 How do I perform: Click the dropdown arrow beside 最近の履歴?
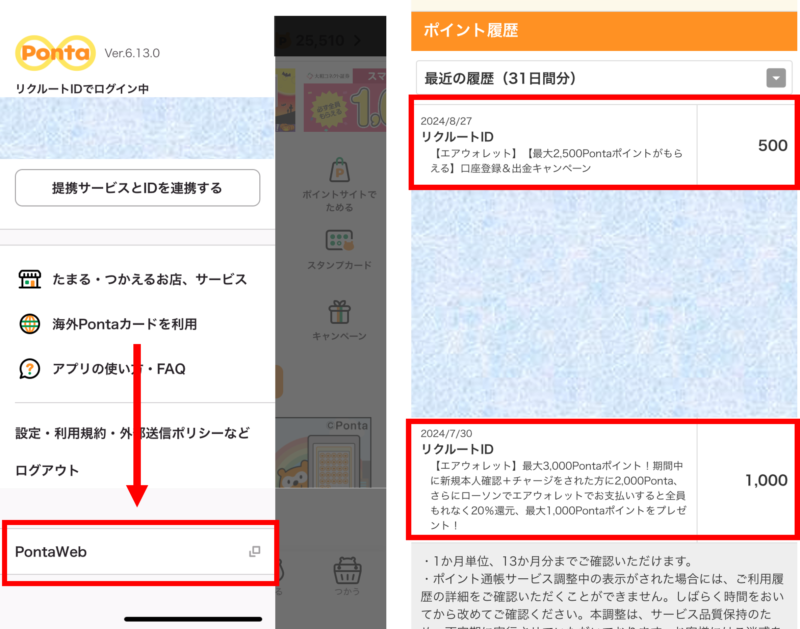click(776, 78)
